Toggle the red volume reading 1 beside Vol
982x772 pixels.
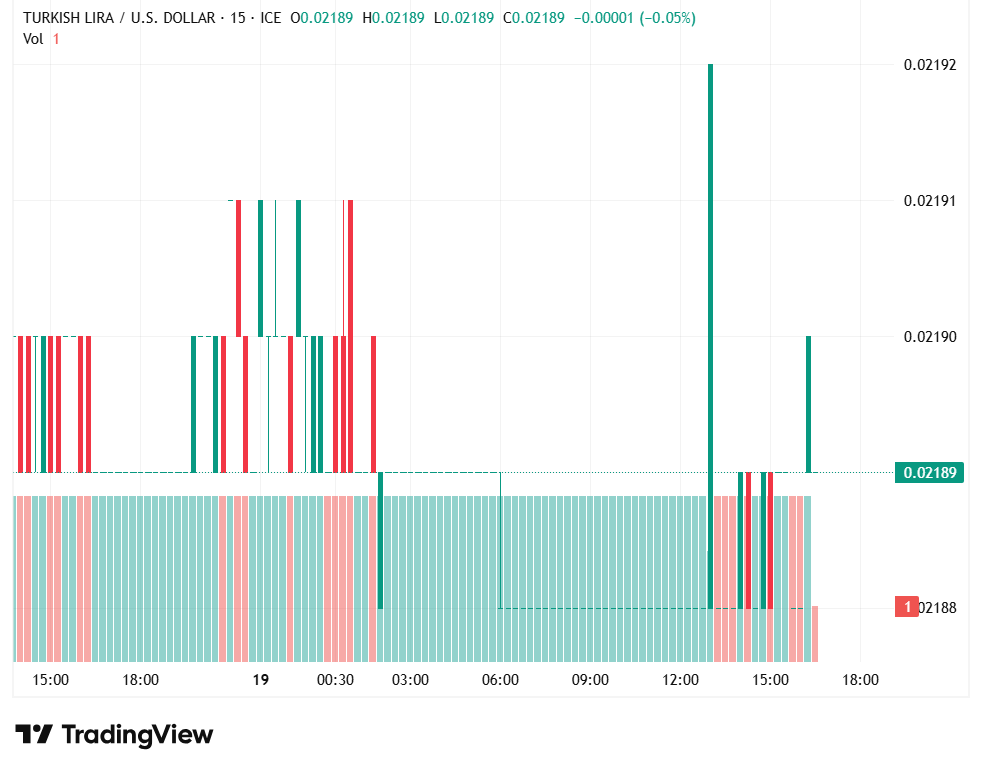55,41
